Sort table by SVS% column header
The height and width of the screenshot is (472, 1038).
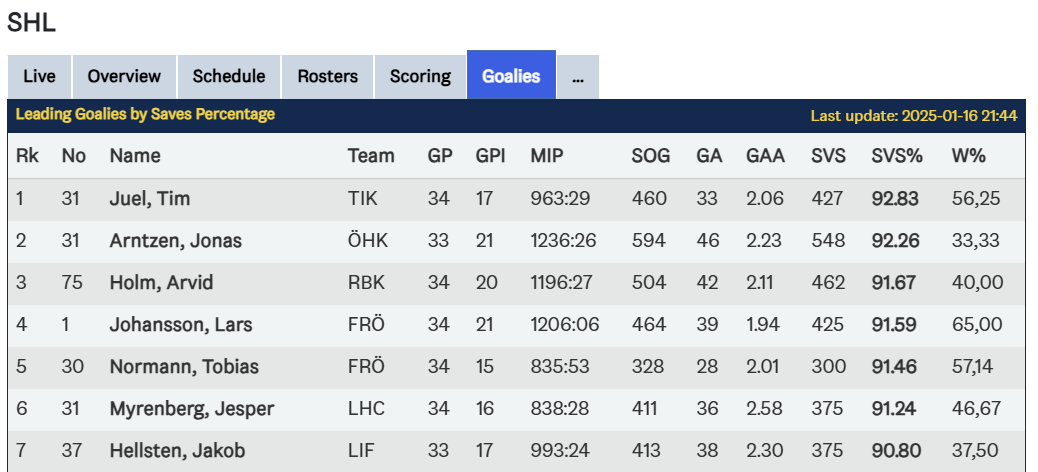click(897, 156)
